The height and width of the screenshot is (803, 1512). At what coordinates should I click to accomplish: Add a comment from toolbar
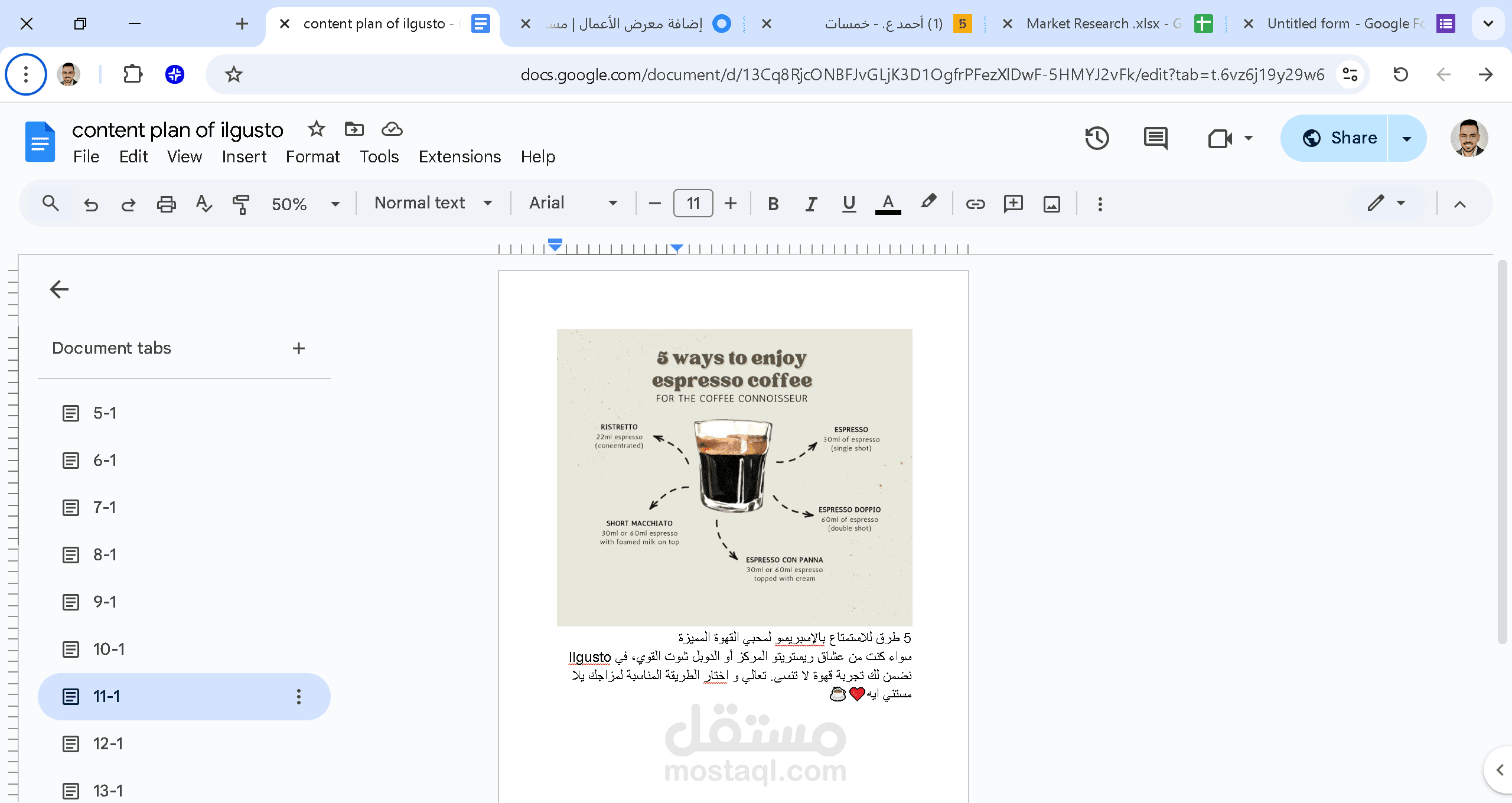[1014, 204]
